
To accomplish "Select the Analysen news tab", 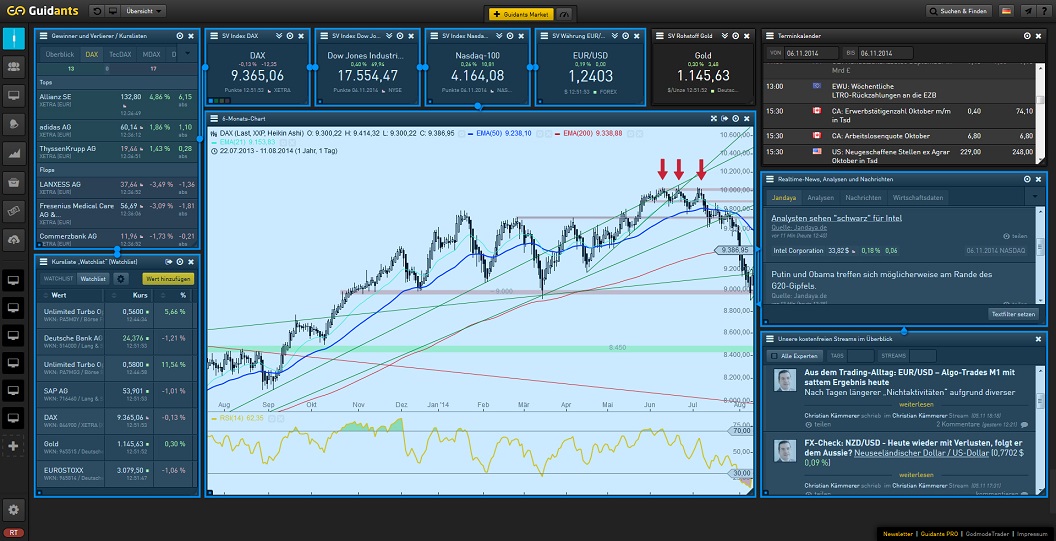I will click(x=820, y=198).
